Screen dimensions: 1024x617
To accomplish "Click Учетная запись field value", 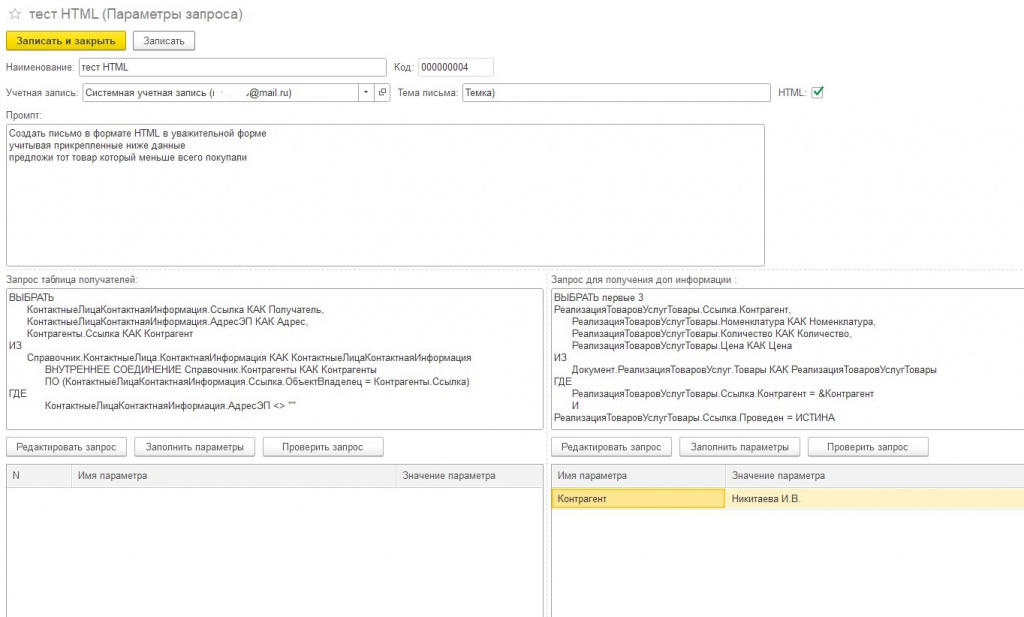I will (x=220, y=93).
